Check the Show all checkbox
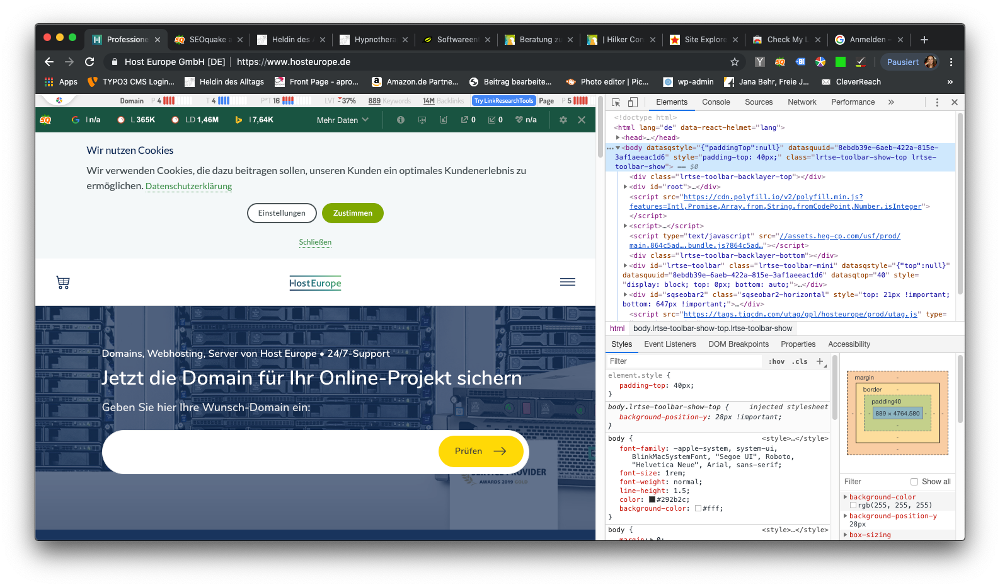The image size is (1000, 587). (914, 482)
